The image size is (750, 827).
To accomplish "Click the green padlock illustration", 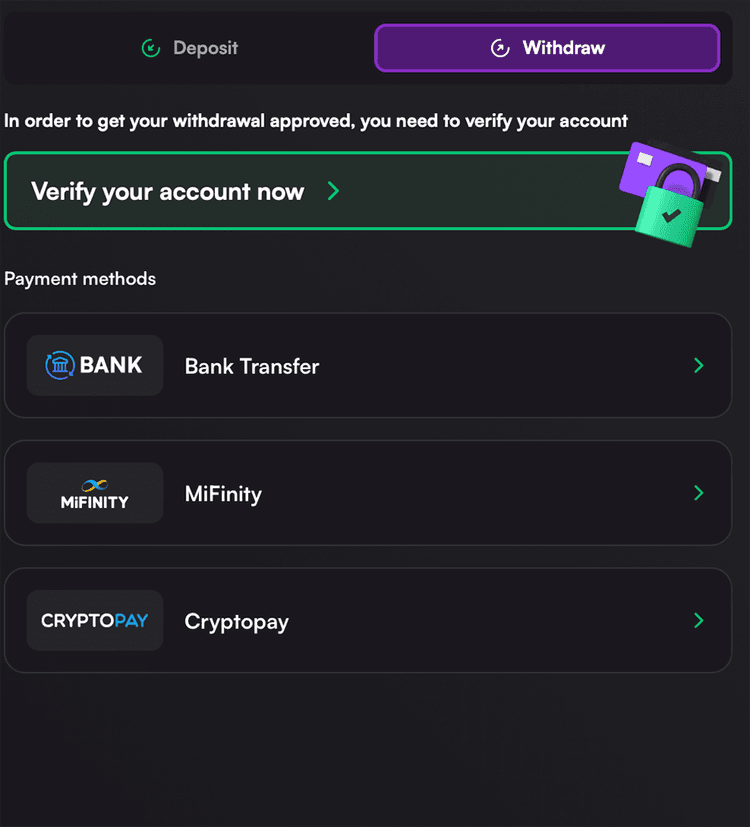I will point(670,207).
